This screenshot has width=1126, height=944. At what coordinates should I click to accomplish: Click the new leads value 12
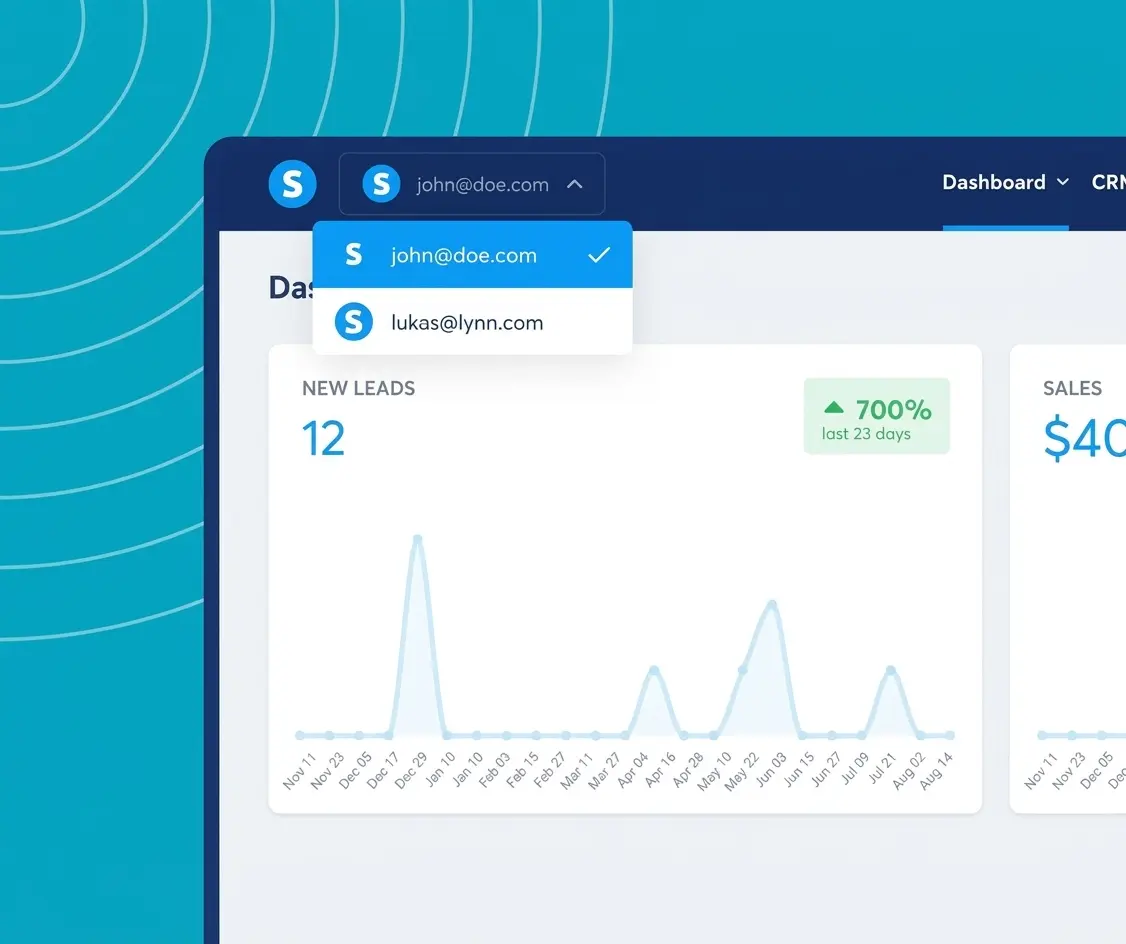click(x=323, y=439)
